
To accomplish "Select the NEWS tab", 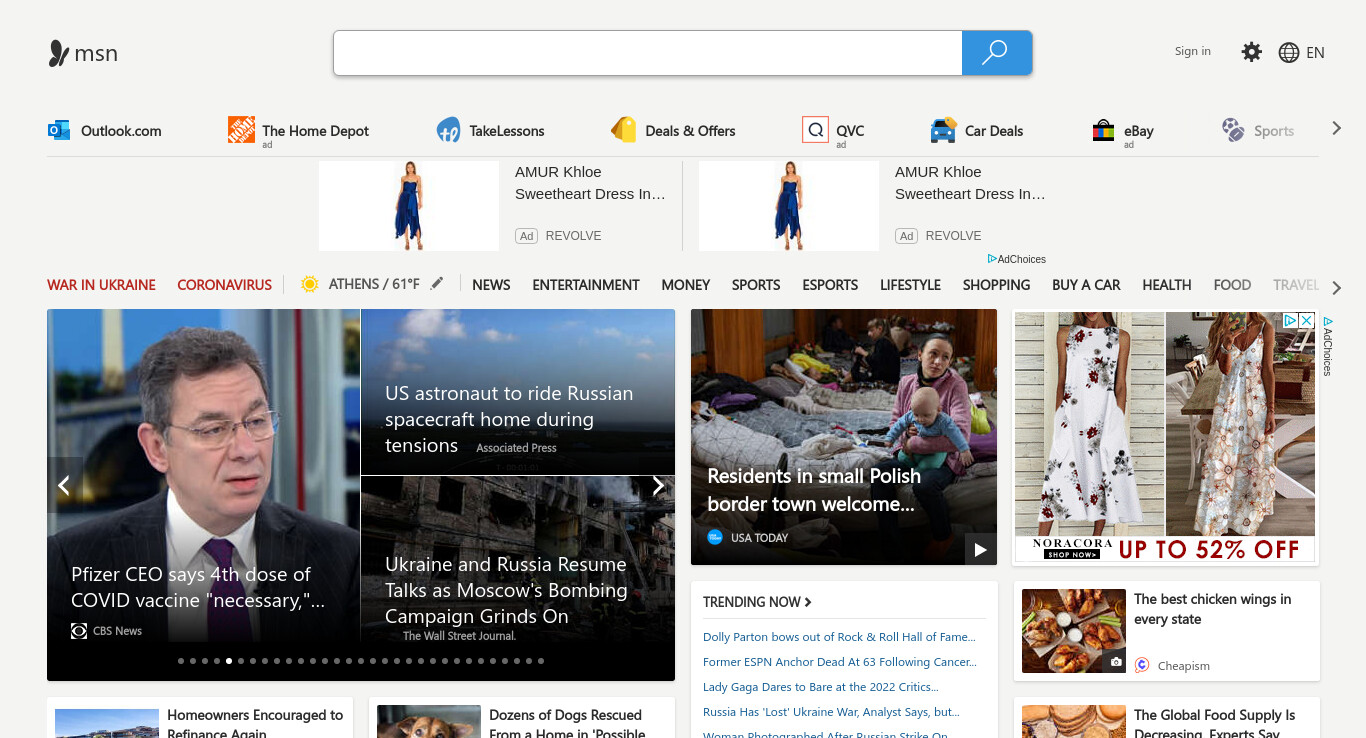I will (491, 285).
